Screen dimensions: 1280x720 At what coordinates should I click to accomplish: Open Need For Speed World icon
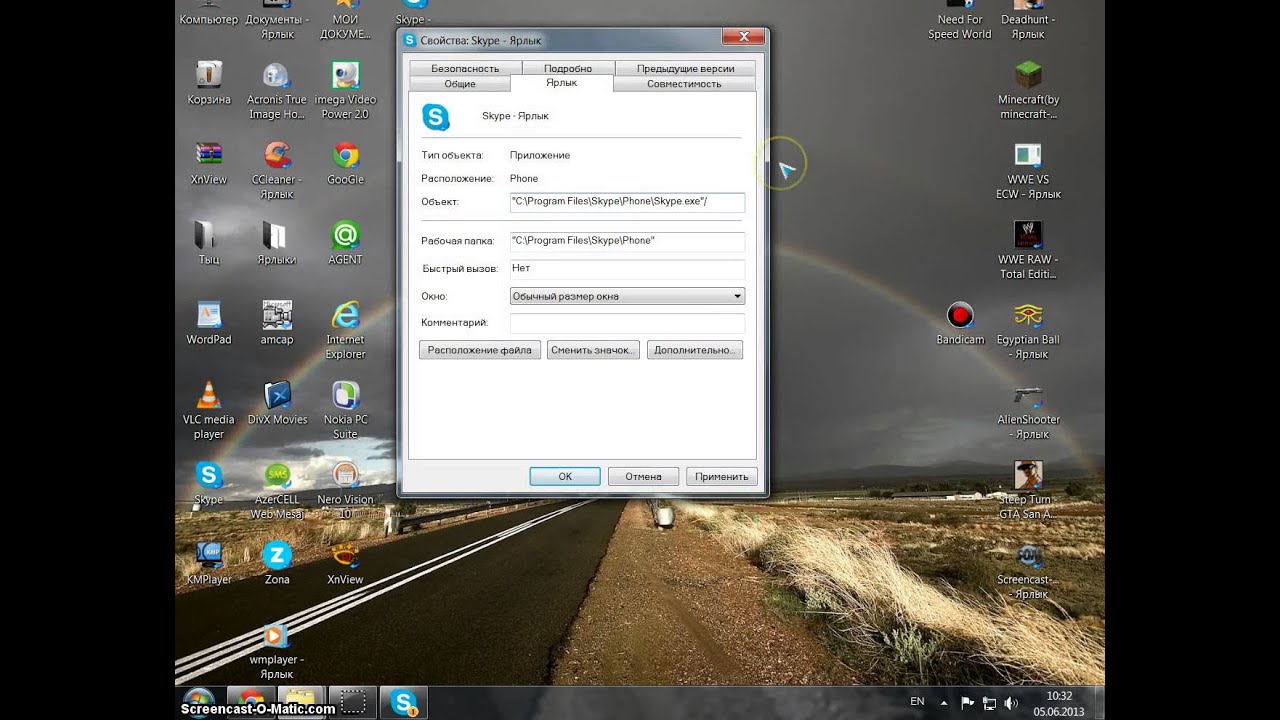960,20
